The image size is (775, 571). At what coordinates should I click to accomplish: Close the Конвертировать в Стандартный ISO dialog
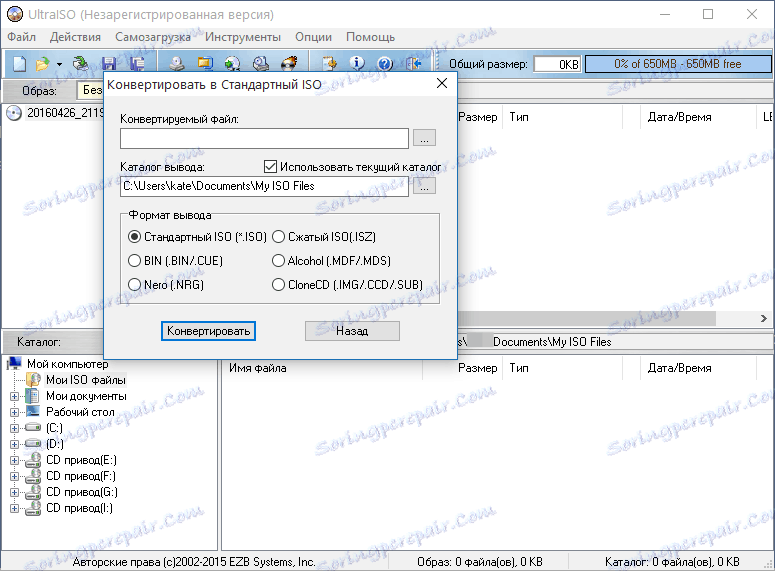(442, 83)
